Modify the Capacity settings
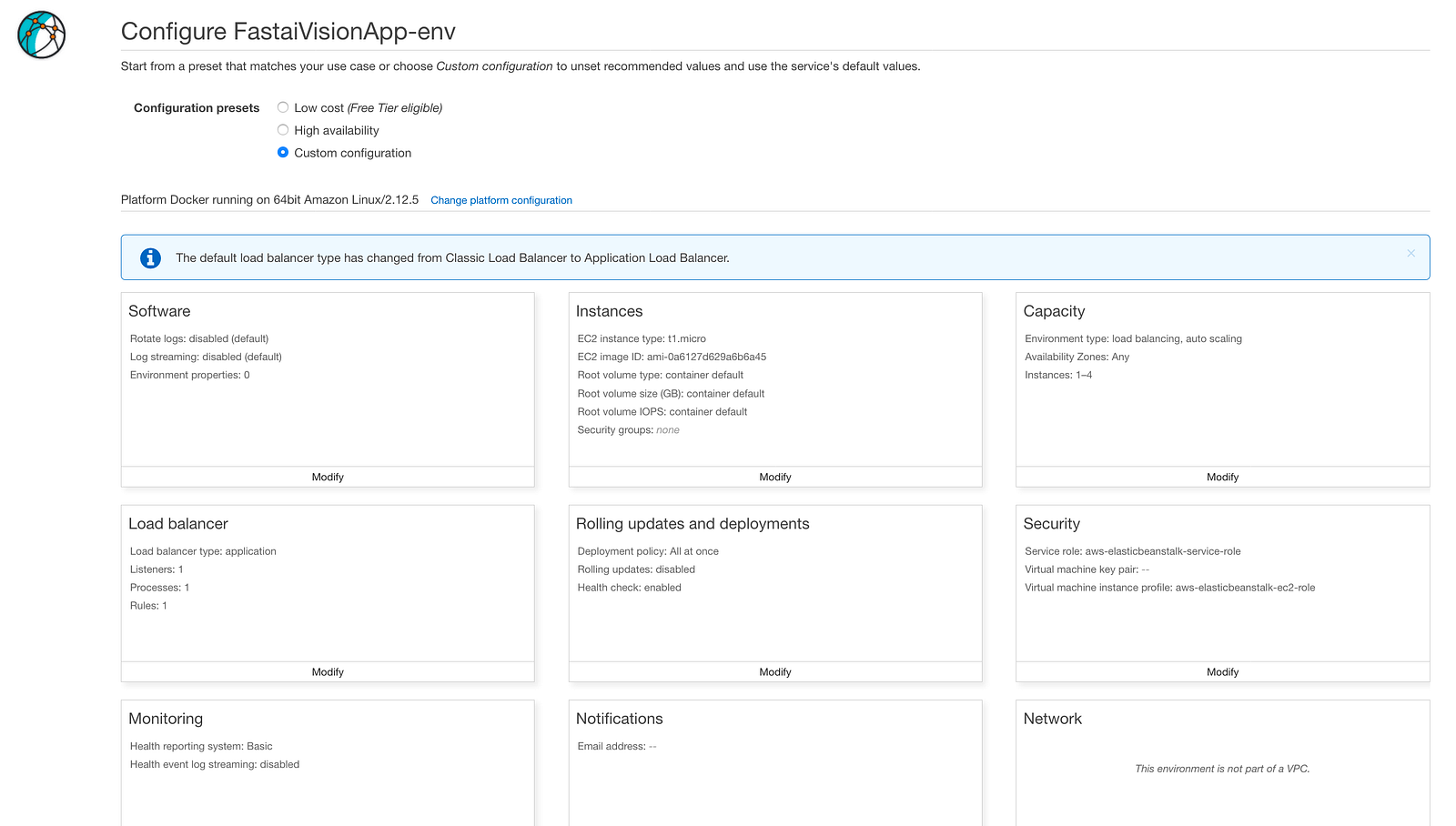1456x826 pixels. coord(1222,477)
